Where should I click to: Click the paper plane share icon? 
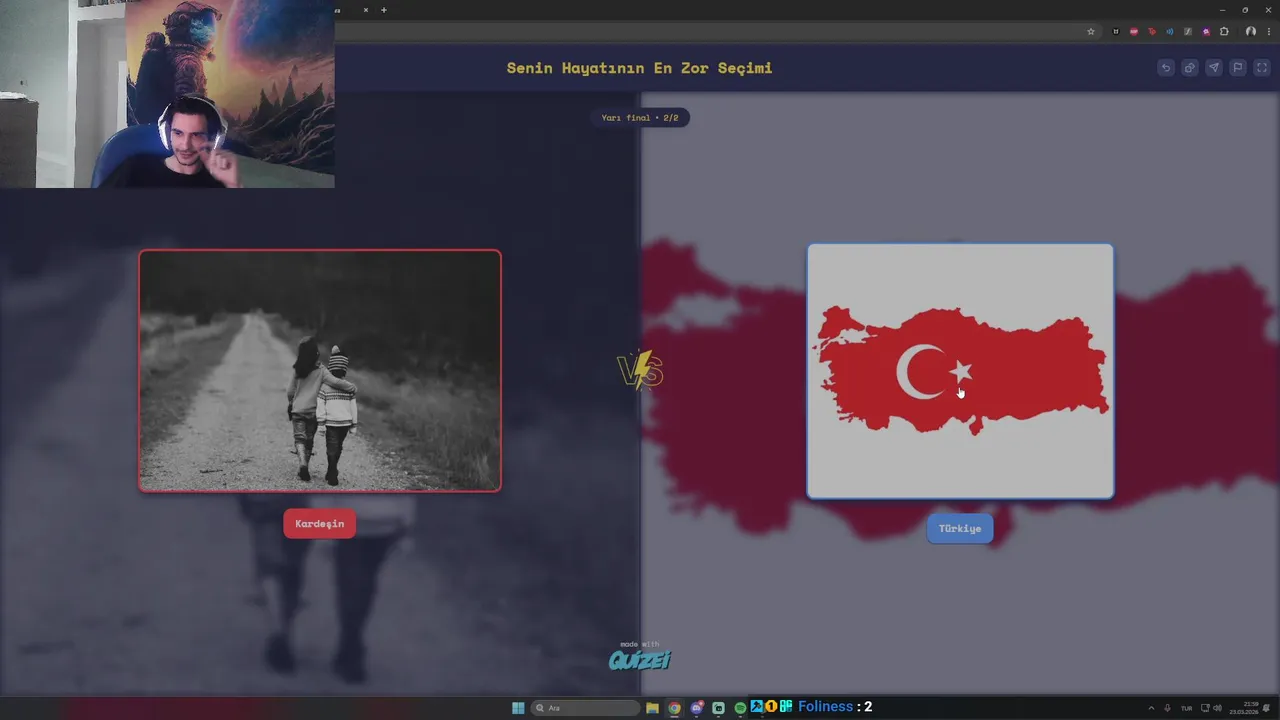[x=1214, y=68]
